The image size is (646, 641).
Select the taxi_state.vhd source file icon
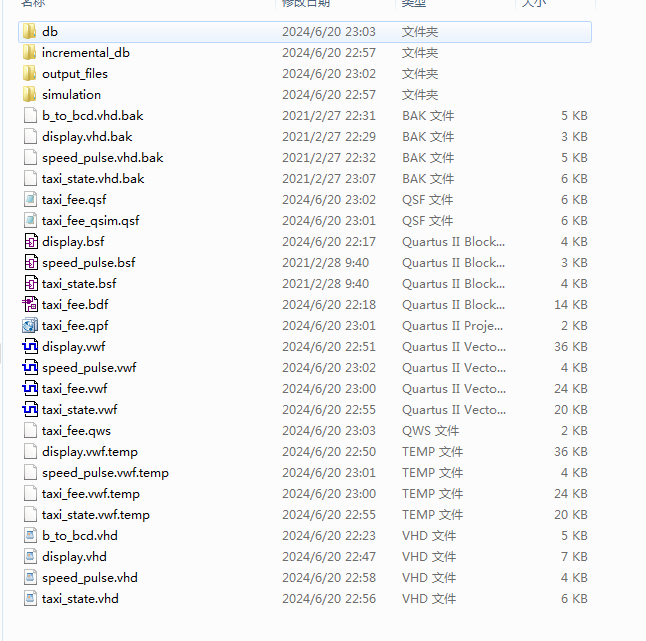[x=30, y=599]
